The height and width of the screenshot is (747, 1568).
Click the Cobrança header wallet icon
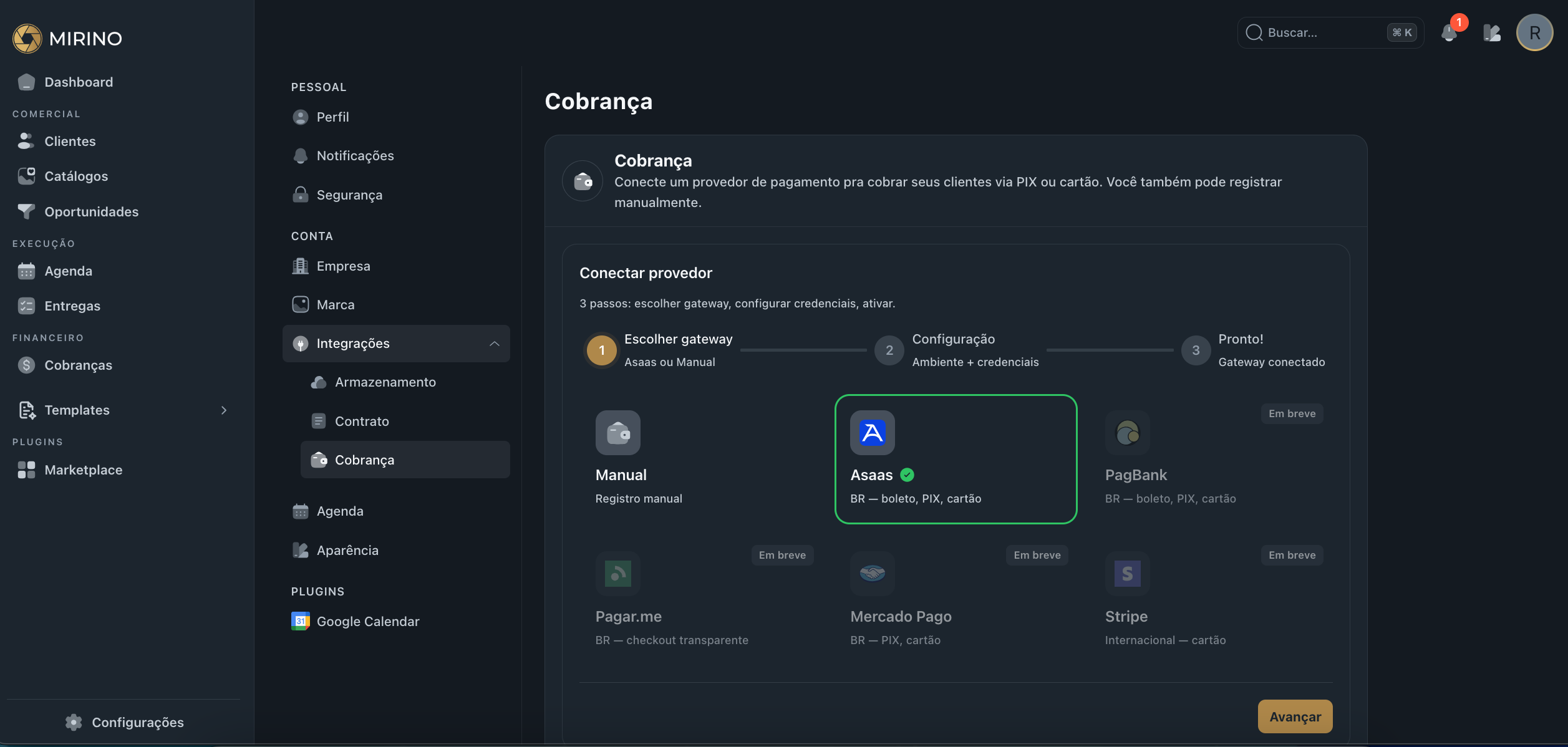[x=583, y=181]
